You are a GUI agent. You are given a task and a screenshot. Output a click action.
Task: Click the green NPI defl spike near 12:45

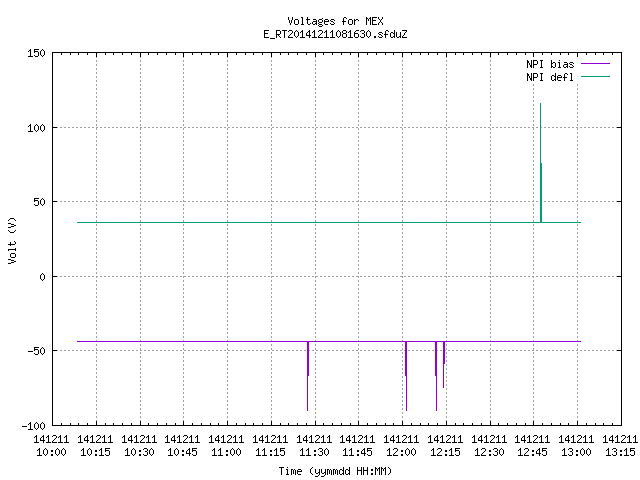click(x=541, y=163)
